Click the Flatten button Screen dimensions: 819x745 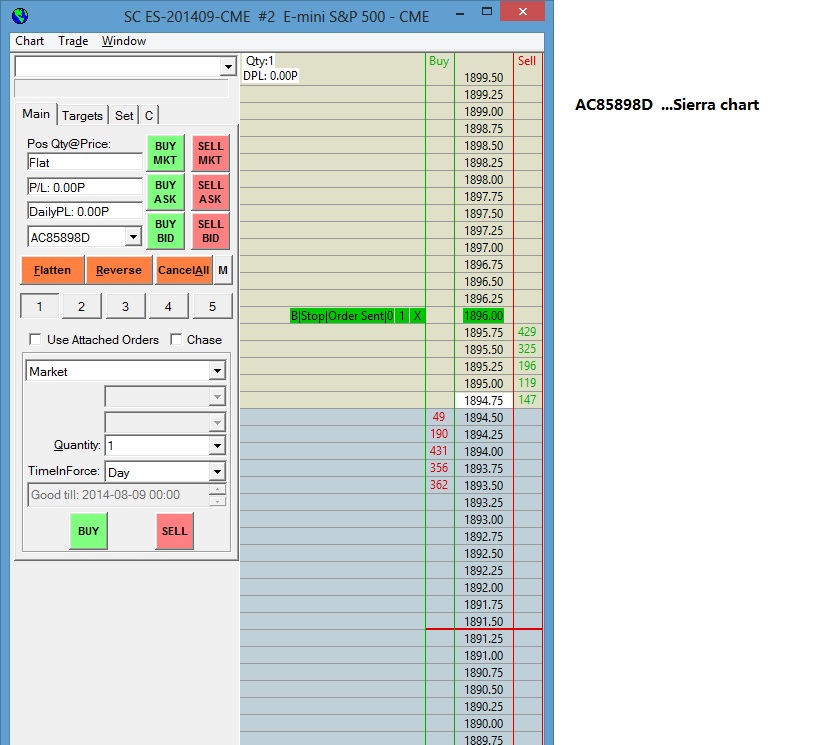point(52,270)
